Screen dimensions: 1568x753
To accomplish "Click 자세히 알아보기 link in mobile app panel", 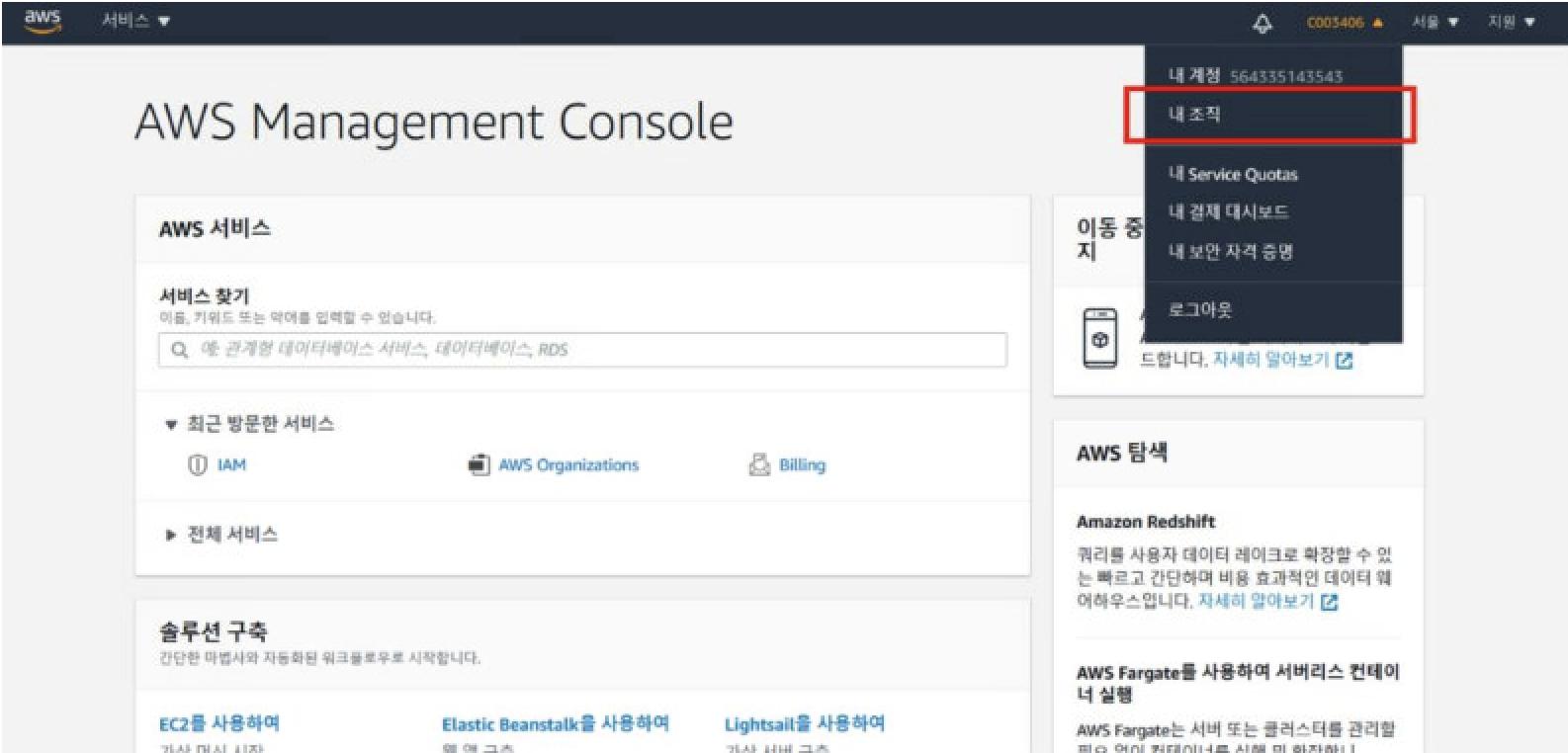I will point(1270,360).
